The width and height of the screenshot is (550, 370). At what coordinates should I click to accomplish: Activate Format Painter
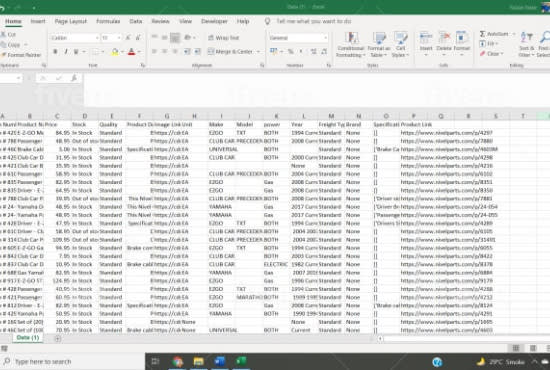[21, 55]
